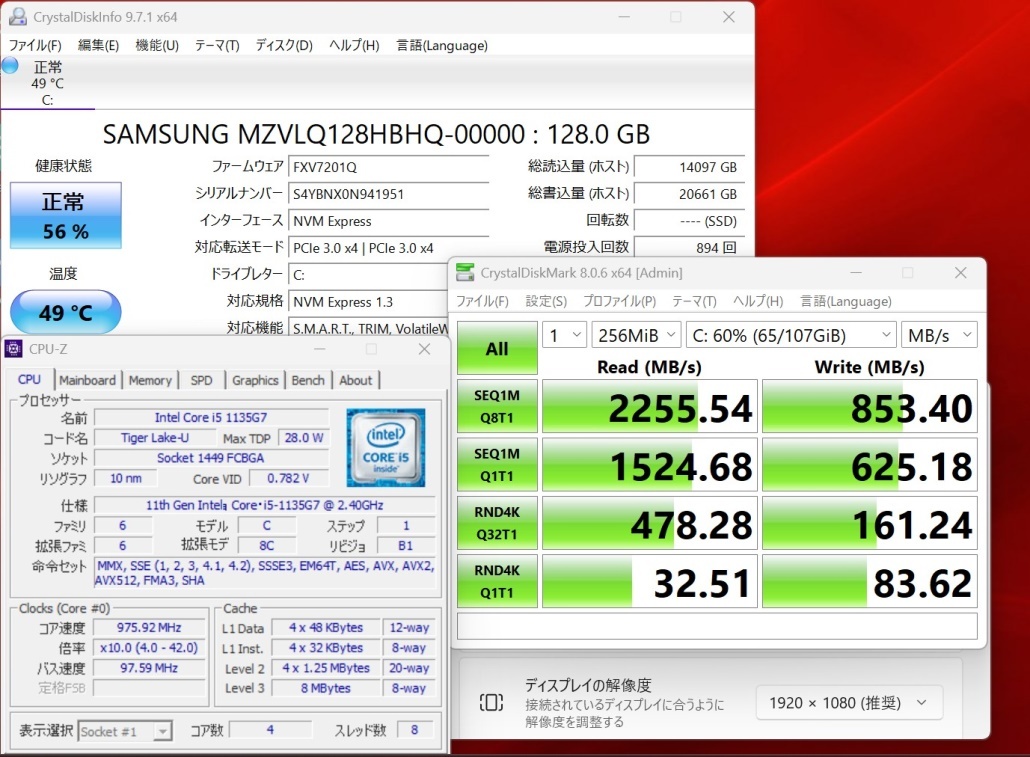Click the Max TDP value 28.0 W
The height and width of the screenshot is (757, 1030).
click(303, 438)
